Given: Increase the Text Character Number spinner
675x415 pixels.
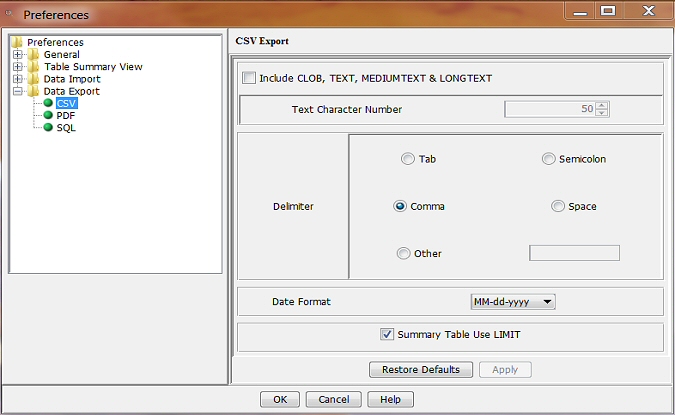Looking at the screenshot, I should [602, 105].
